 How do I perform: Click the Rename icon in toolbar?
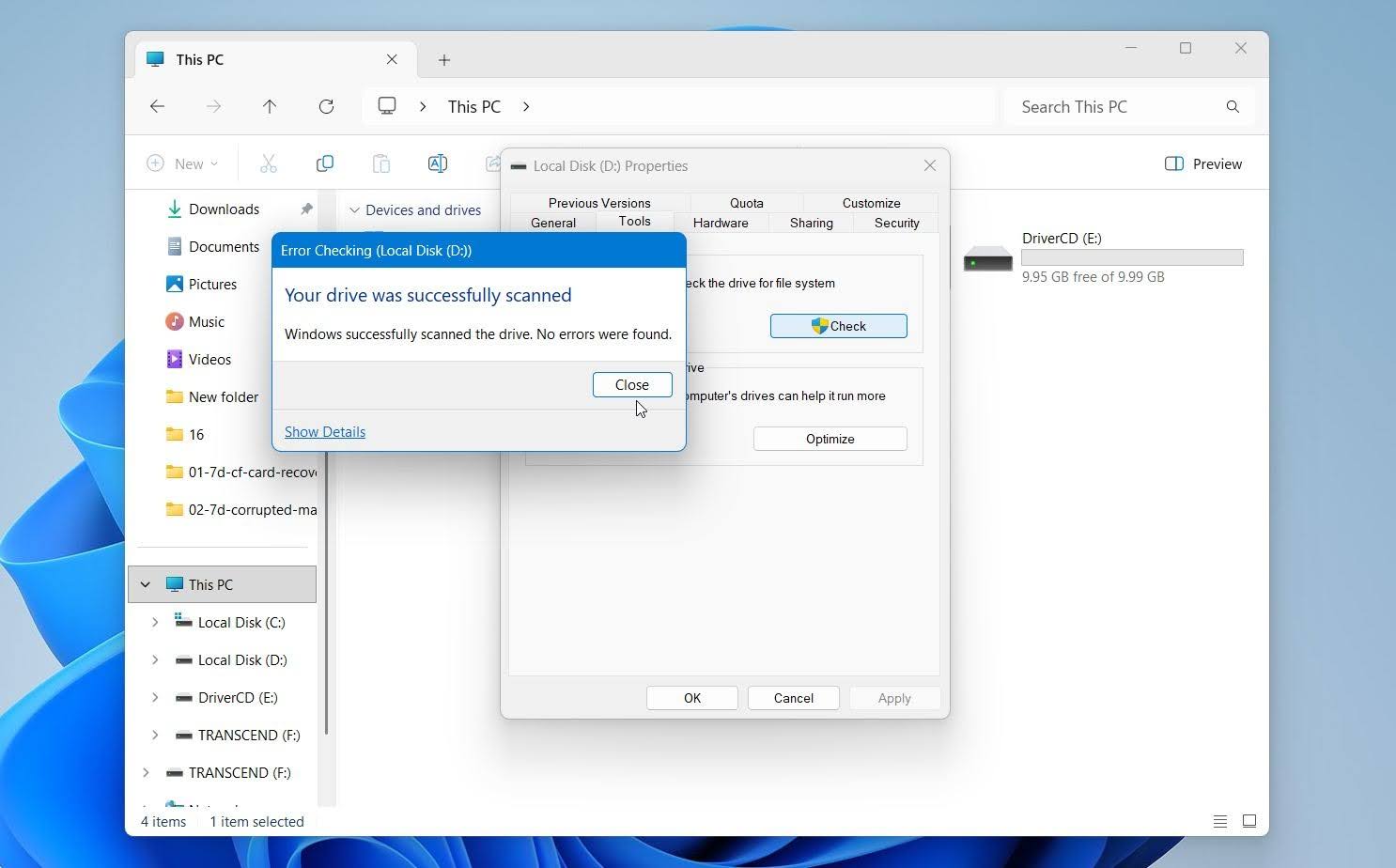(x=438, y=163)
